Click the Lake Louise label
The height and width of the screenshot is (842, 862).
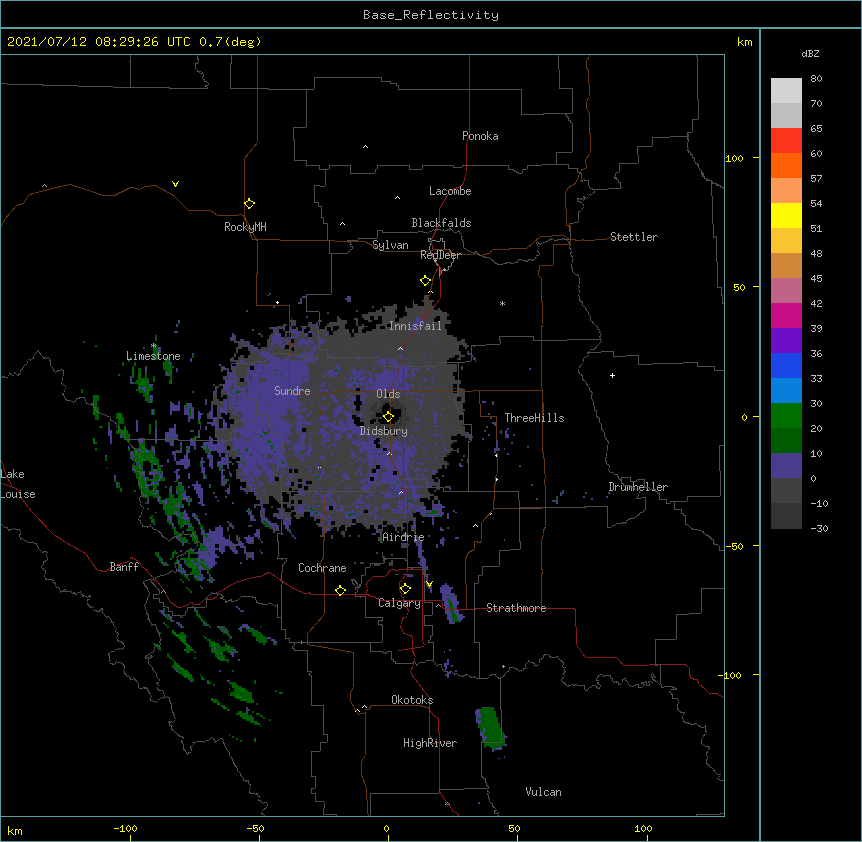point(16,484)
